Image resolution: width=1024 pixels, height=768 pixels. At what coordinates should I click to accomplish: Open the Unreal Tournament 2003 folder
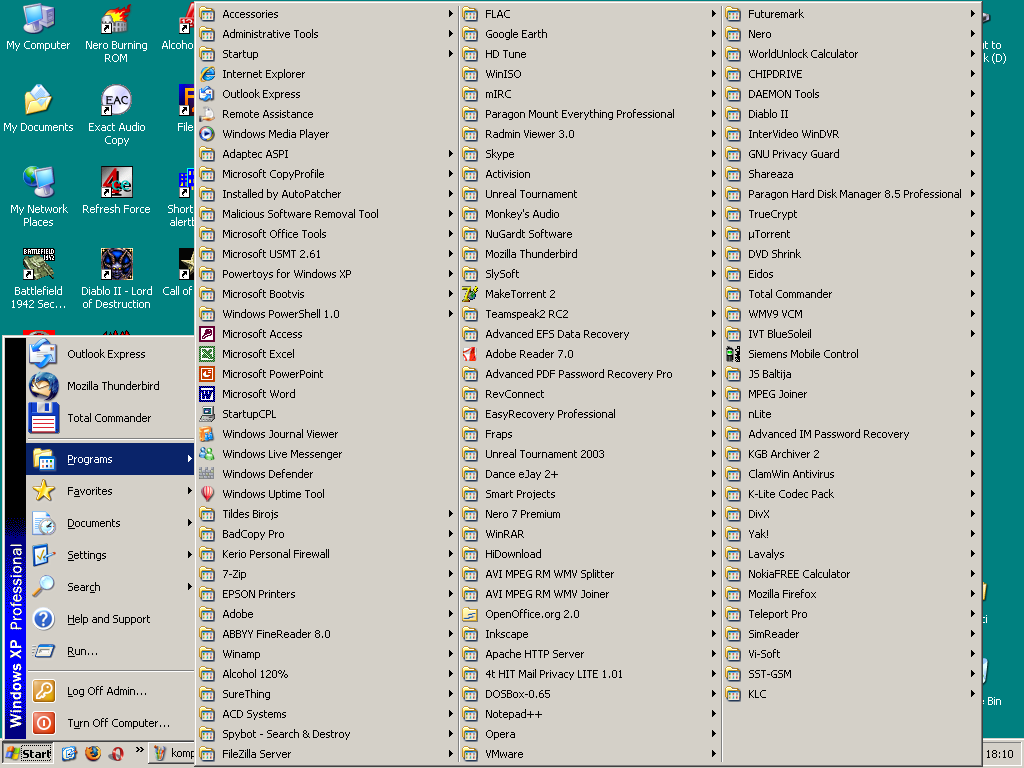(x=590, y=454)
